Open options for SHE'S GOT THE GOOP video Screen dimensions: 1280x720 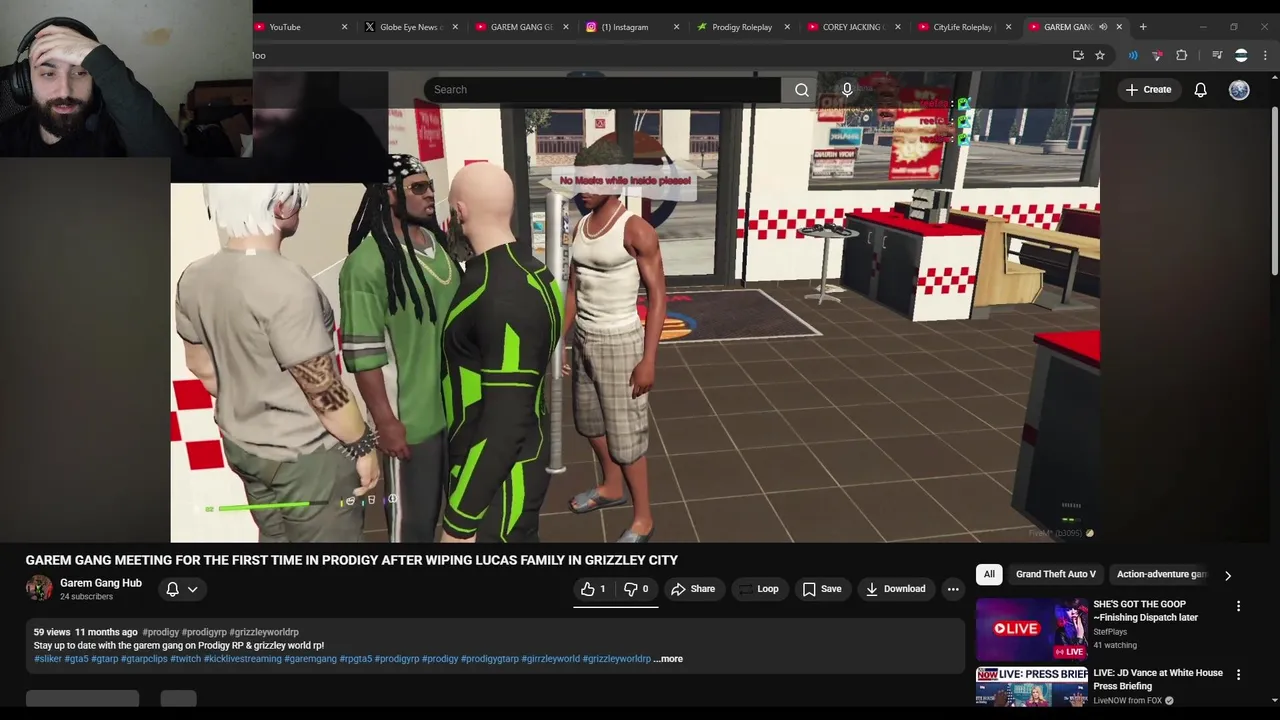1238,606
